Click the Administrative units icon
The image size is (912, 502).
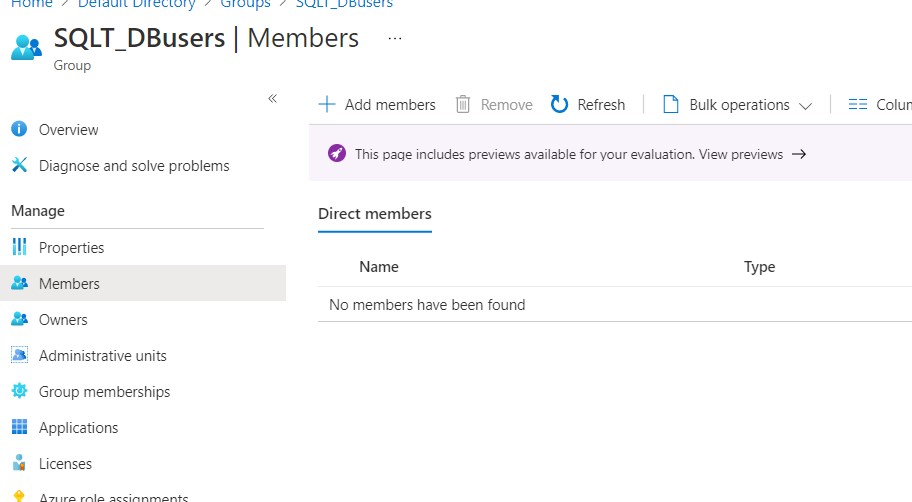(x=19, y=355)
